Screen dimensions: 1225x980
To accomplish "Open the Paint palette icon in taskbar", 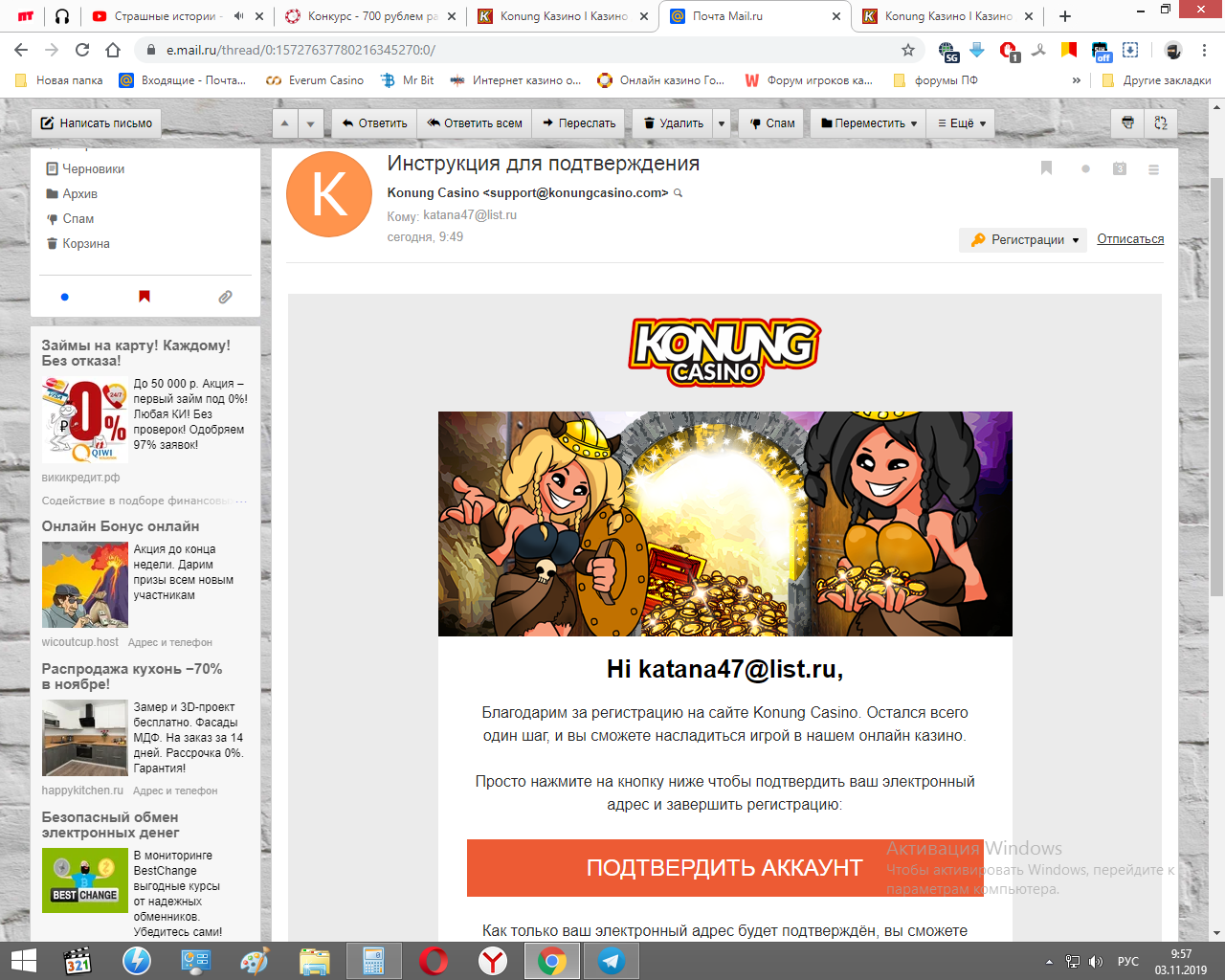I will pos(255,961).
